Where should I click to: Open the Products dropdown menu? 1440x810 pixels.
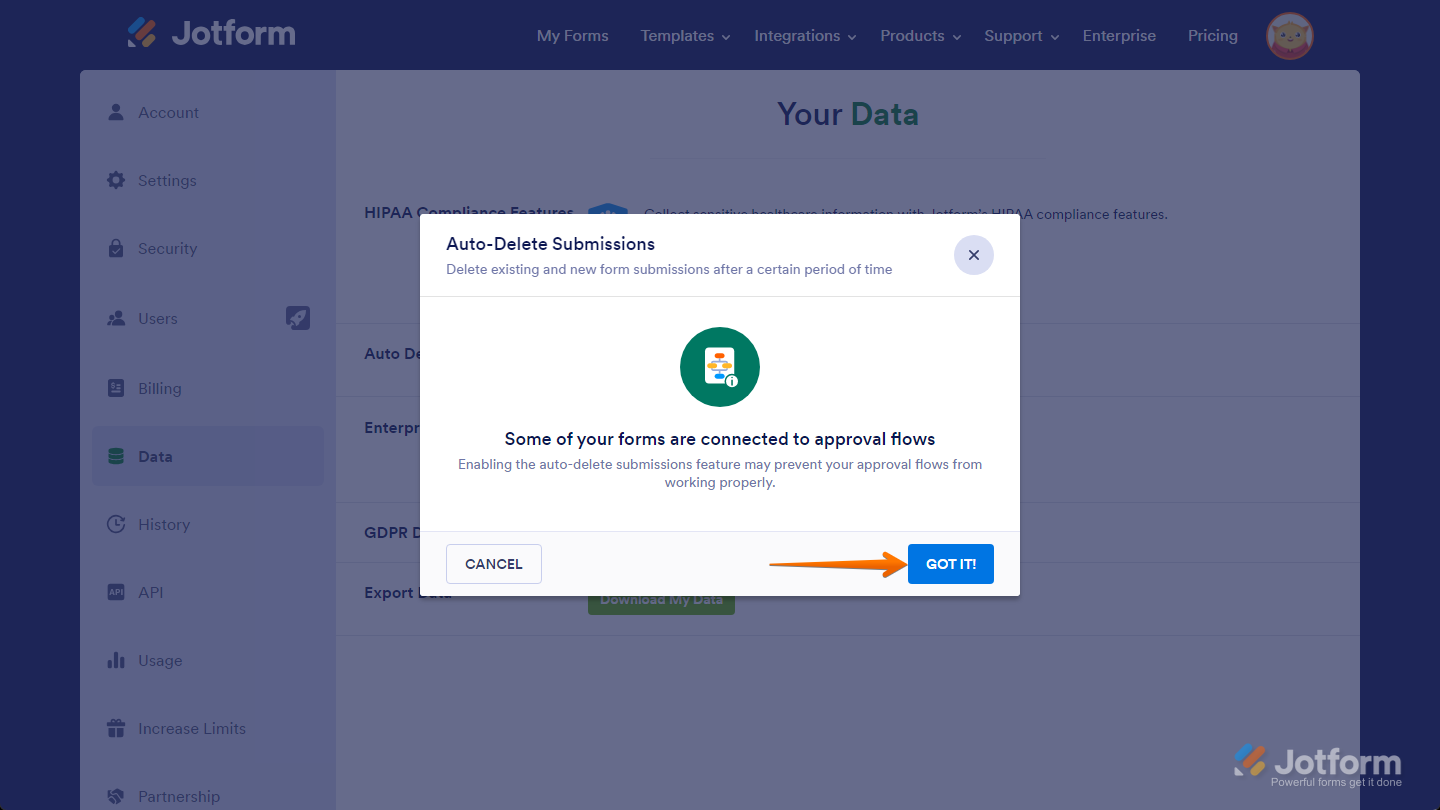[912, 36]
